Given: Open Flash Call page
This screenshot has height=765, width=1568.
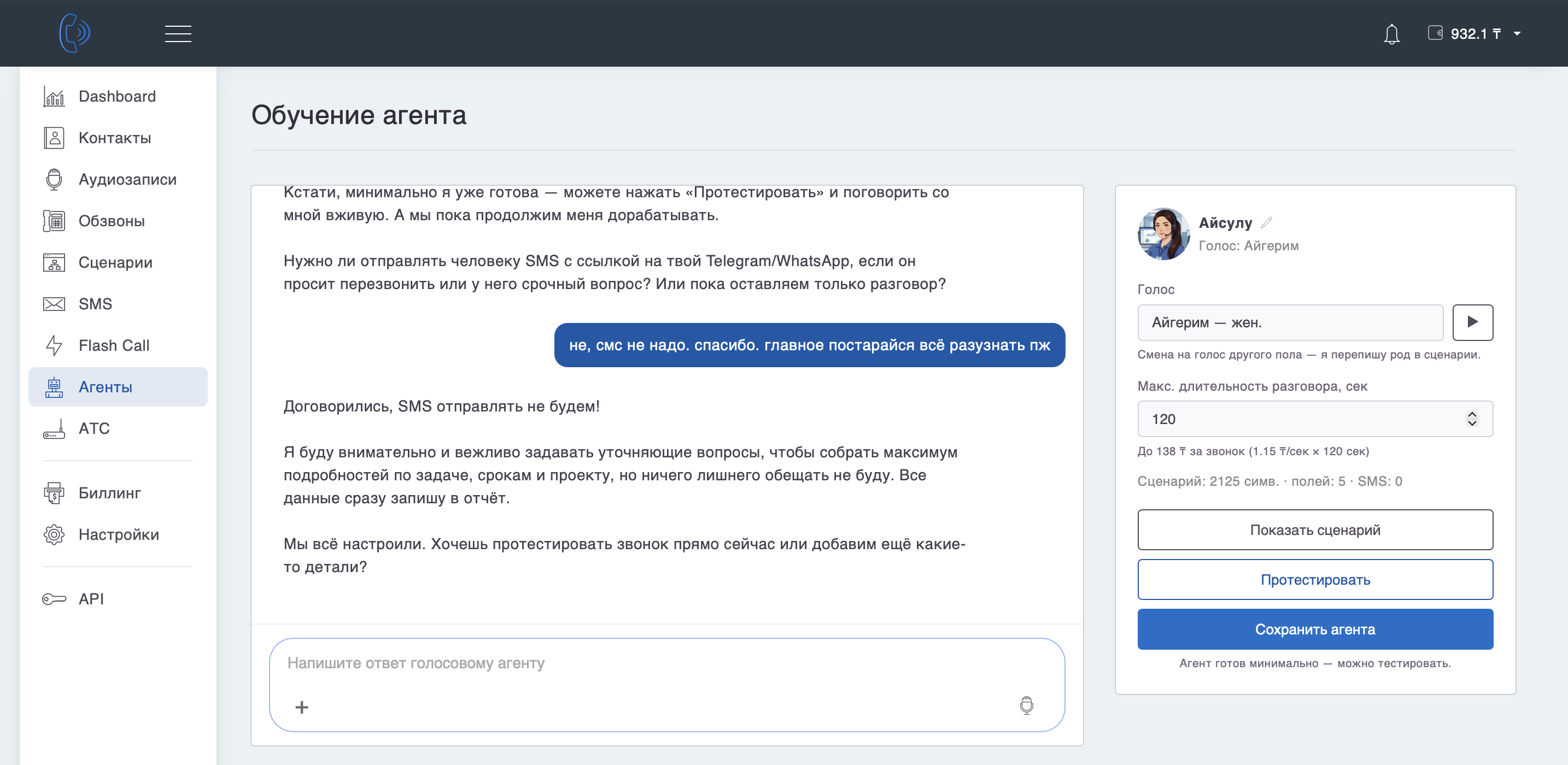Looking at the screenshot, I should pyautogui.click(x=118, y=345).
